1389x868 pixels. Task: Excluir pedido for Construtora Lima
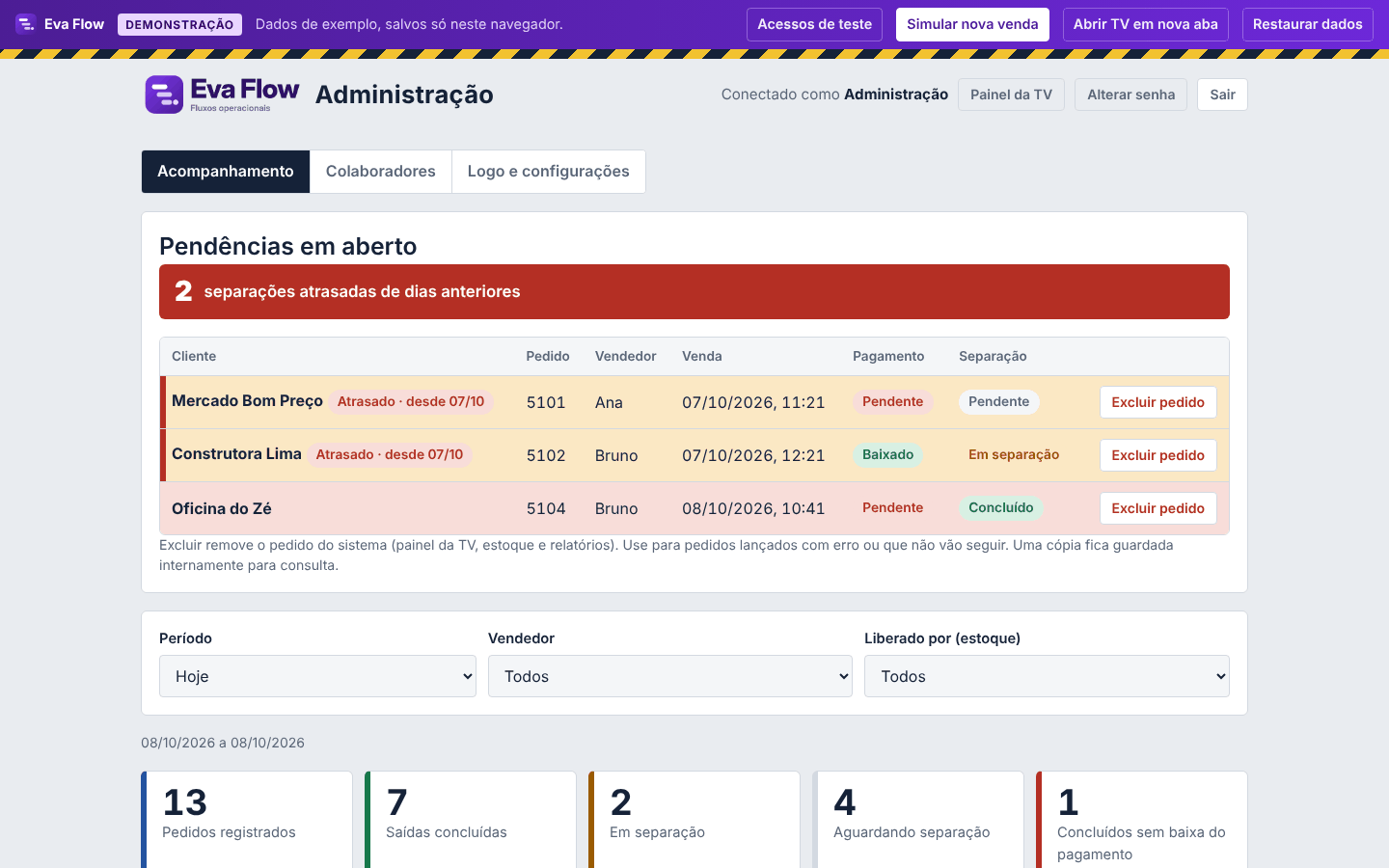point(1157,455)
